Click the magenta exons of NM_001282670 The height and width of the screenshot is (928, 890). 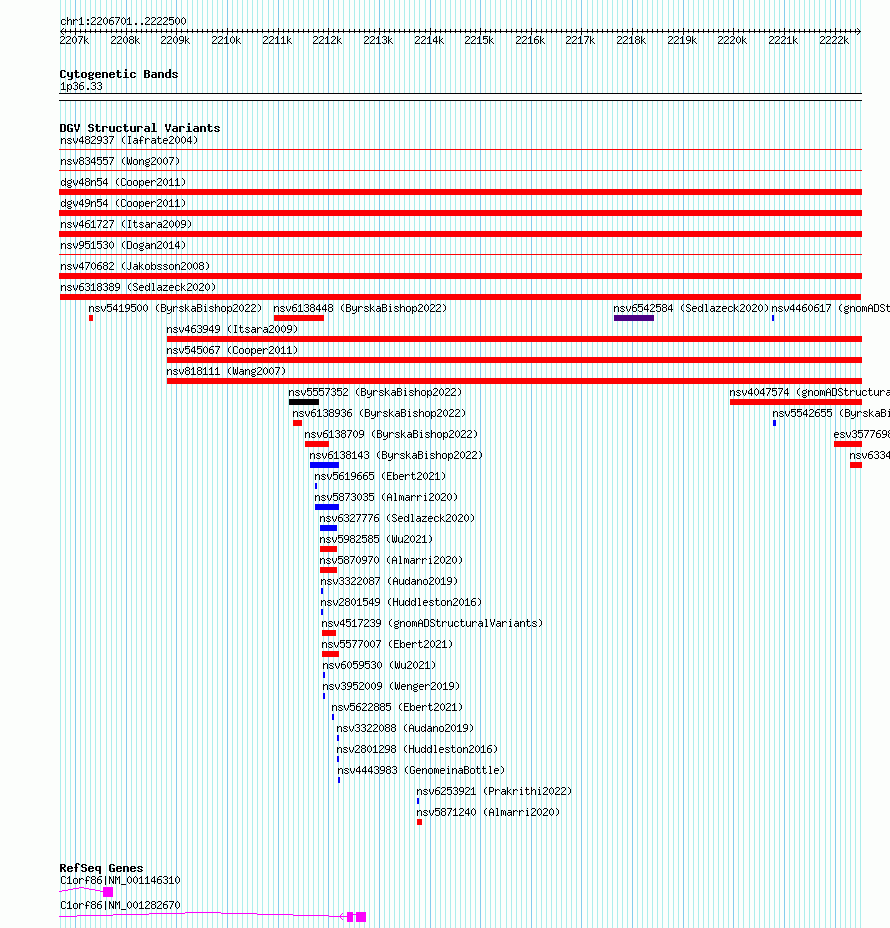(x=356, y=917)
